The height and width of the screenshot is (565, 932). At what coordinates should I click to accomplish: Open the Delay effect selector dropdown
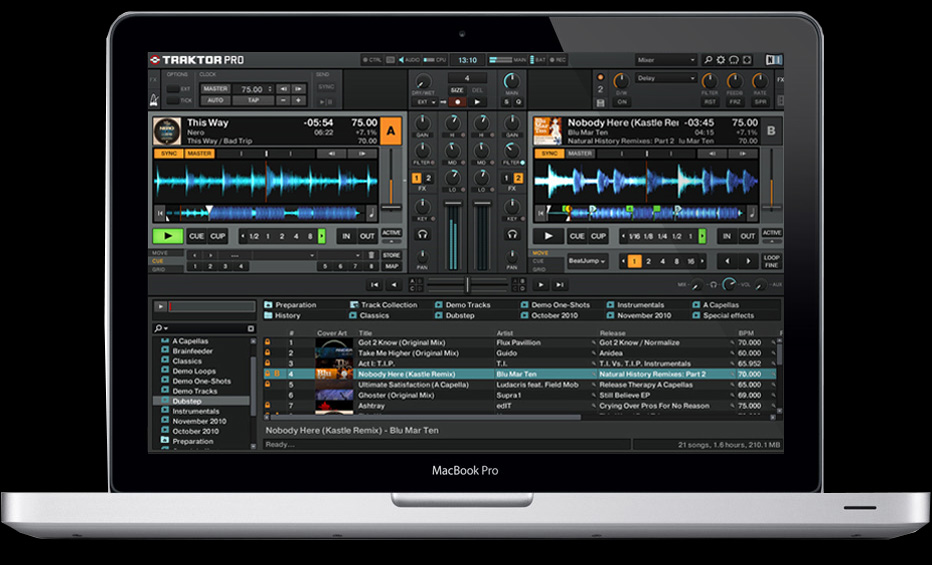tap(666, 78)
